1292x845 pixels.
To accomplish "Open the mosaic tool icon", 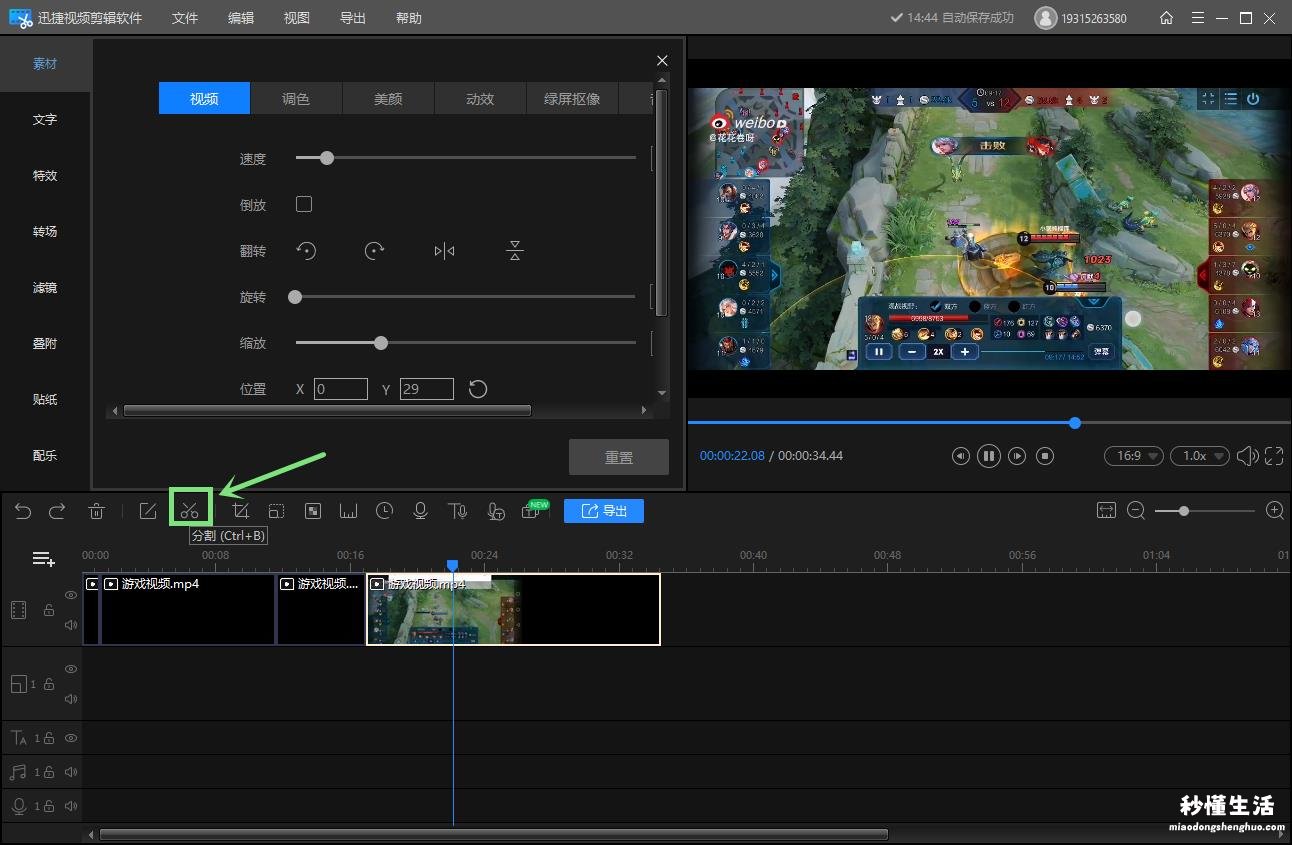I will [x=313, y=511].
